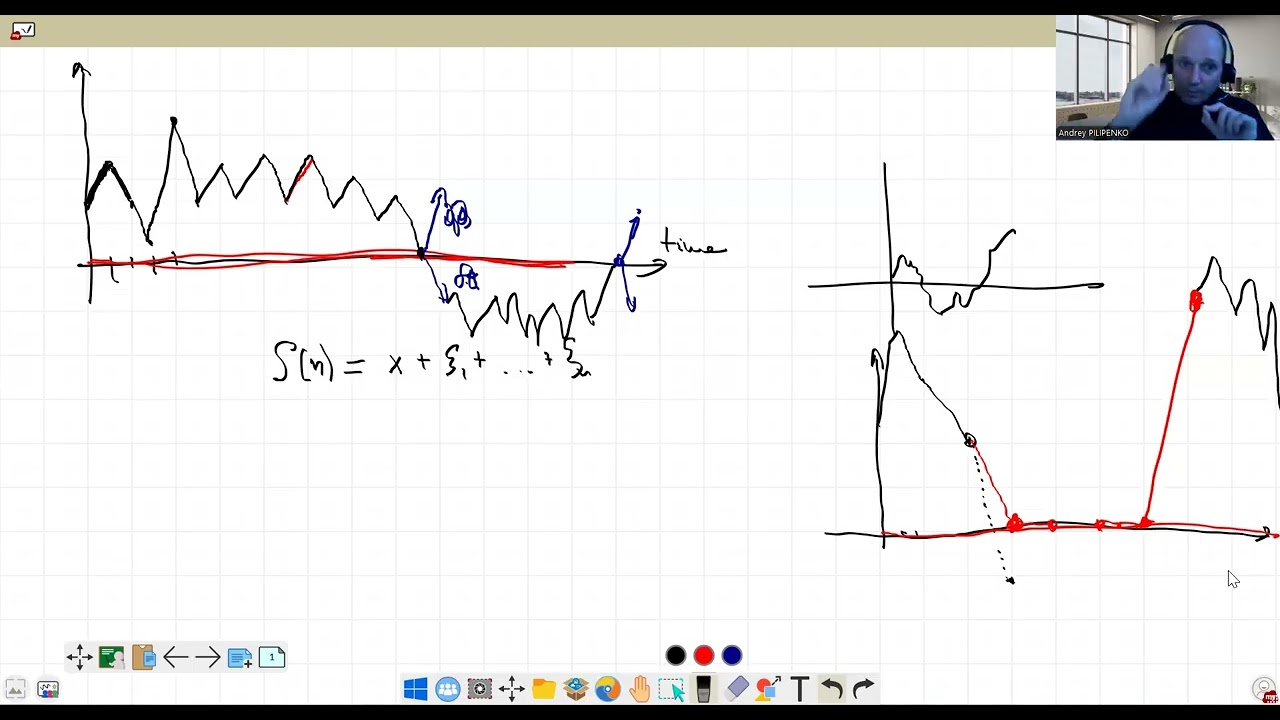Click the whiteboard app icon at top left
This screenshot has height=720, width=1280.
point(22,31)
